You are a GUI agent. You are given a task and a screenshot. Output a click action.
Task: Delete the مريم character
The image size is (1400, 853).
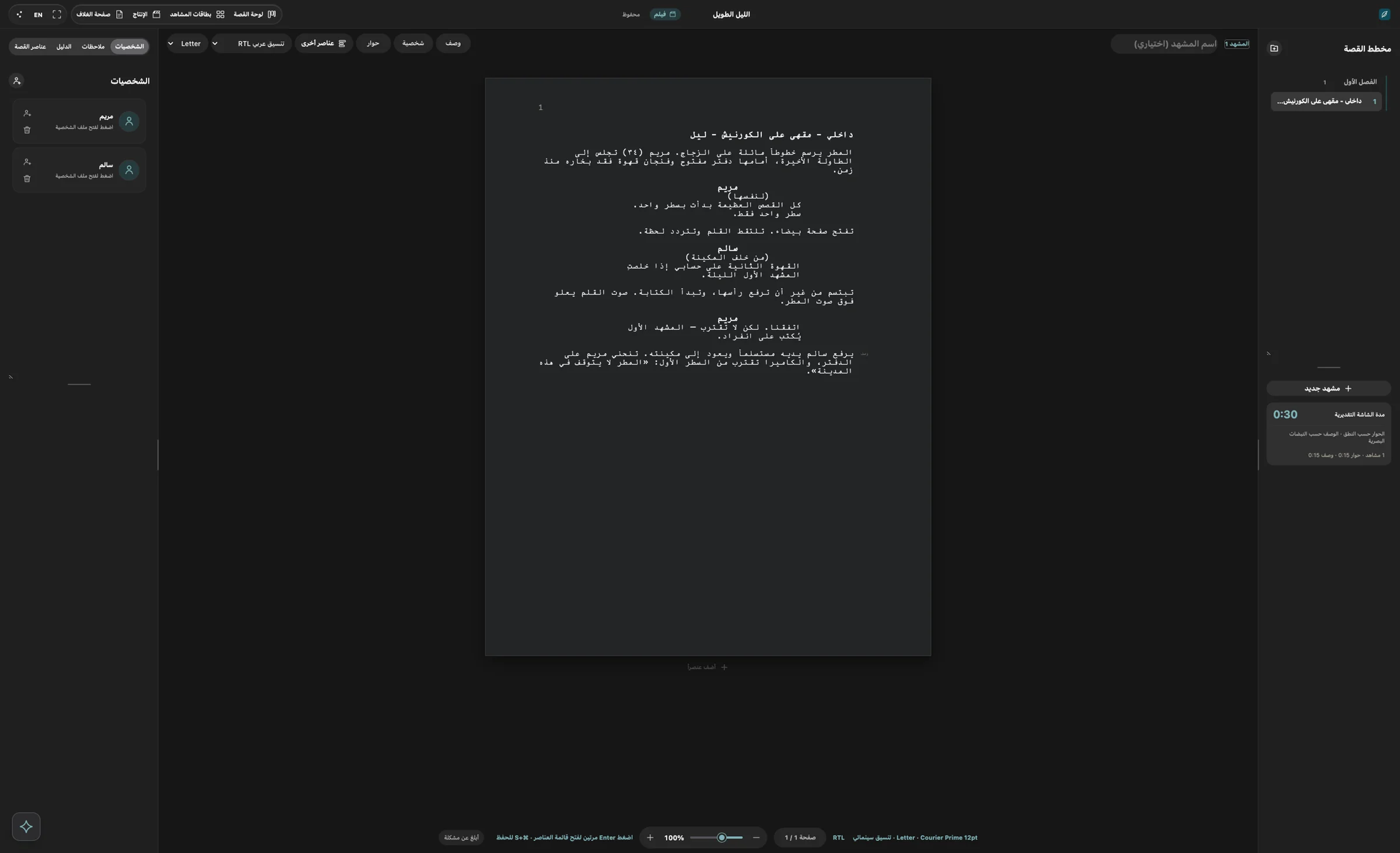[x=27, y=130]
